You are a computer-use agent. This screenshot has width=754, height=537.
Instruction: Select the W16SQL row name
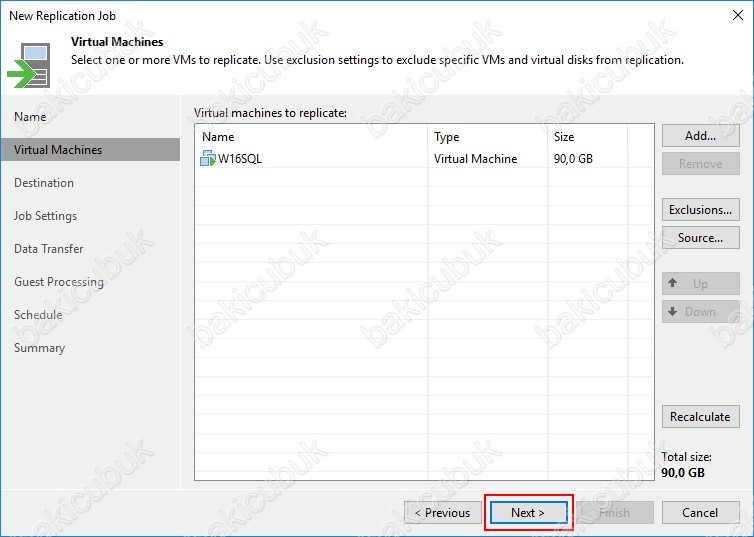(239, 159)
